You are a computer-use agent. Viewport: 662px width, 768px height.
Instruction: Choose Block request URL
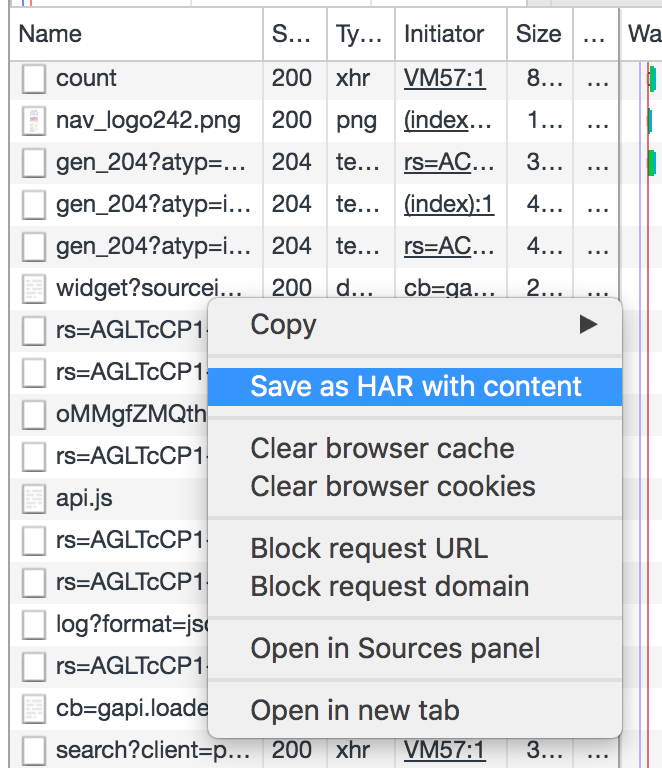[x=369, y=549]
